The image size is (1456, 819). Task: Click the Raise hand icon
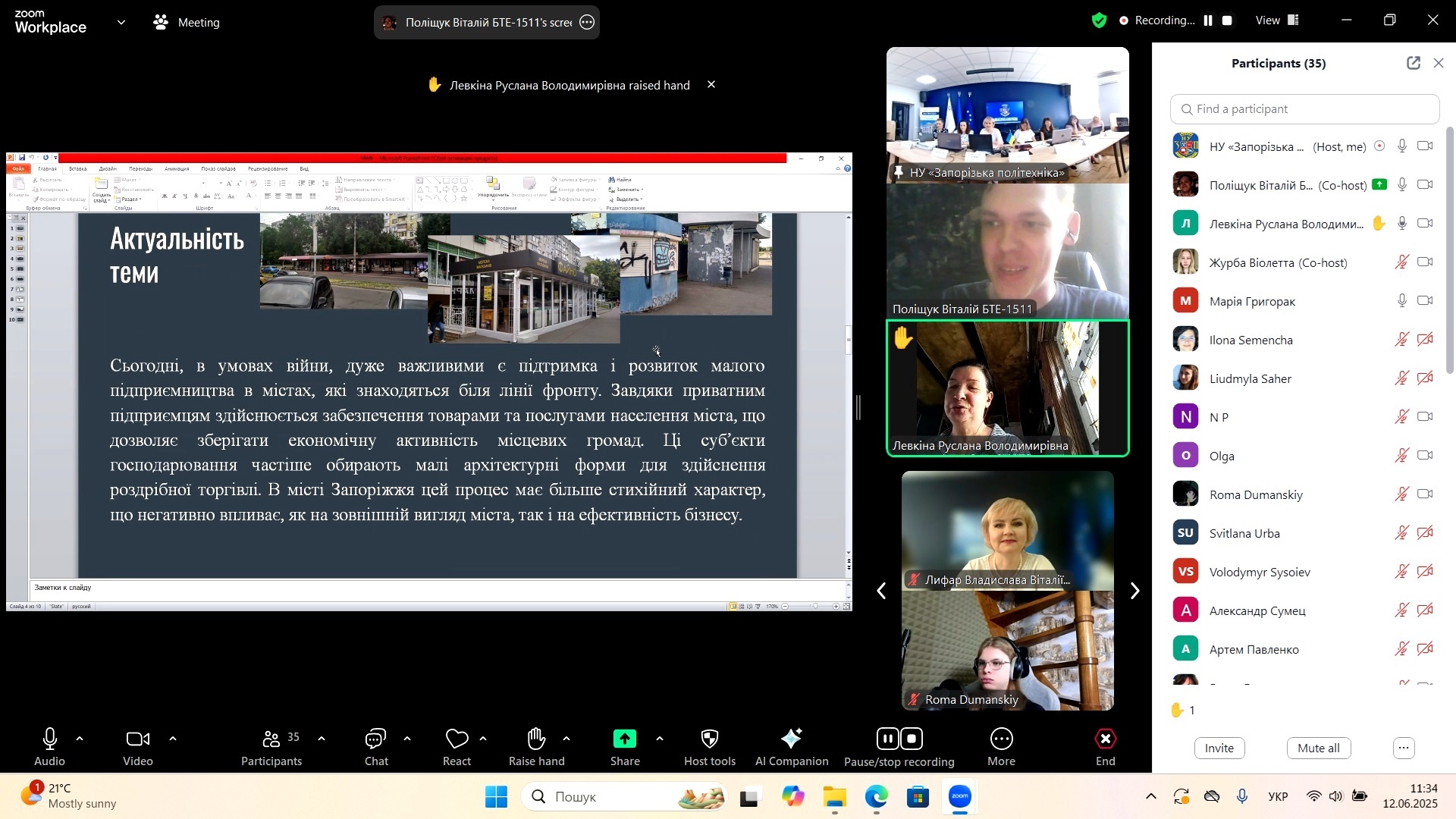[x=536, y=740]
